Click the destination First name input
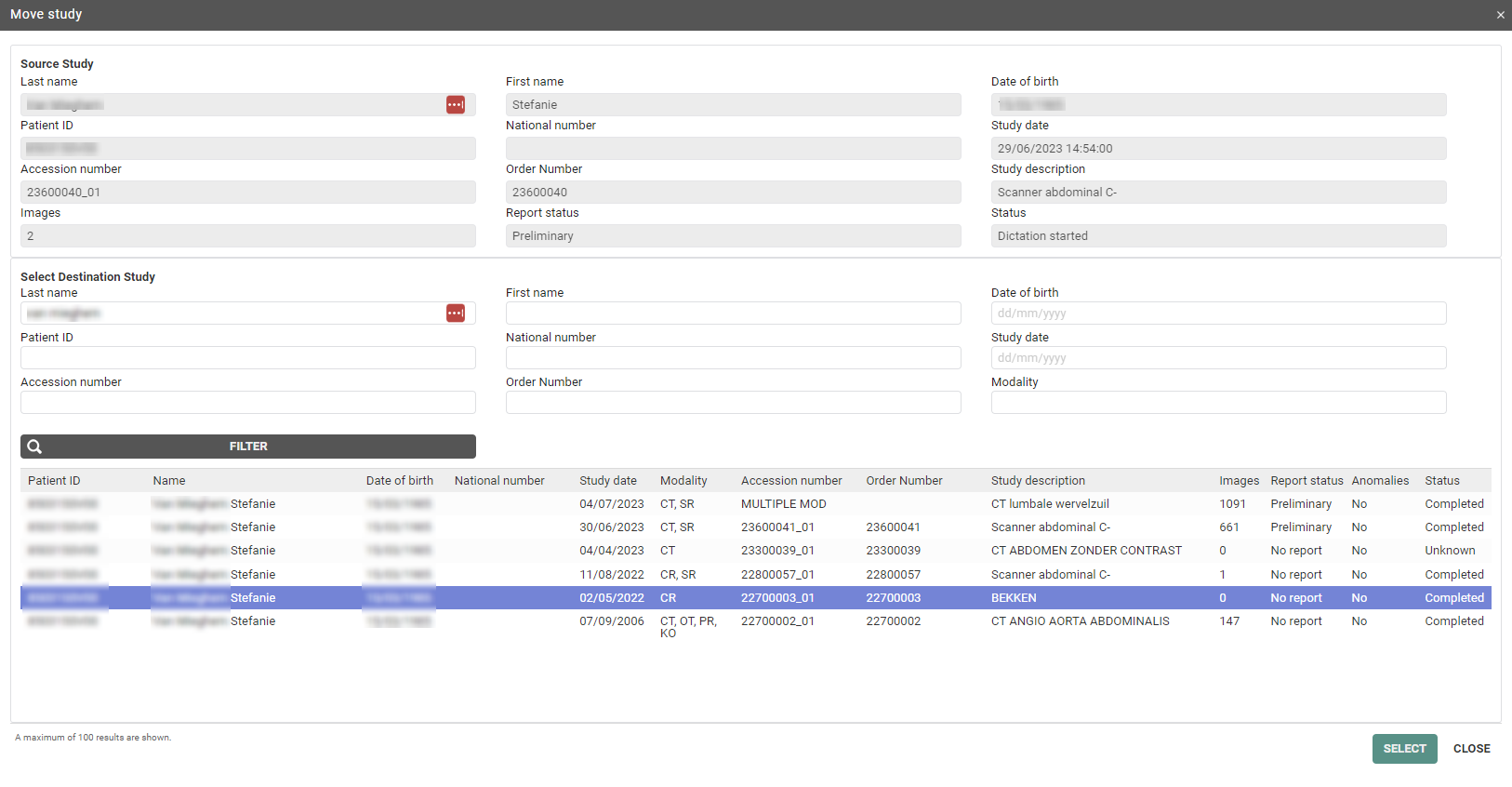This screenshot has width=1512, height=787. tap(733, 313)
